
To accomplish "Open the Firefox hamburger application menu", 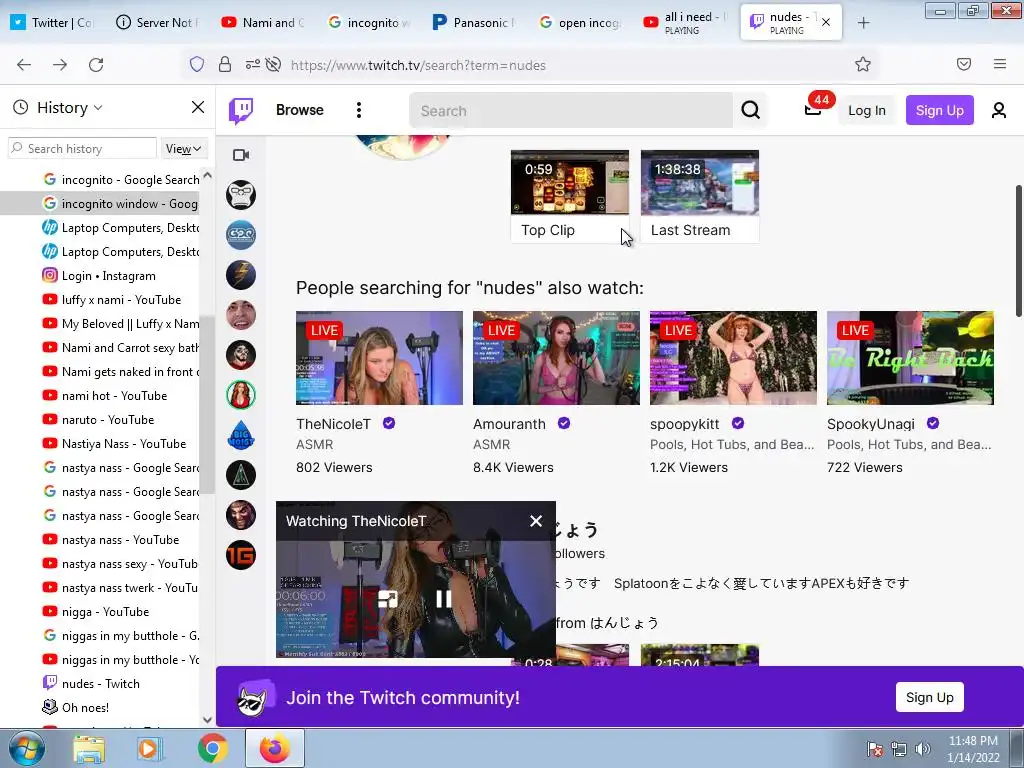I will click(x=1000, y=64).
